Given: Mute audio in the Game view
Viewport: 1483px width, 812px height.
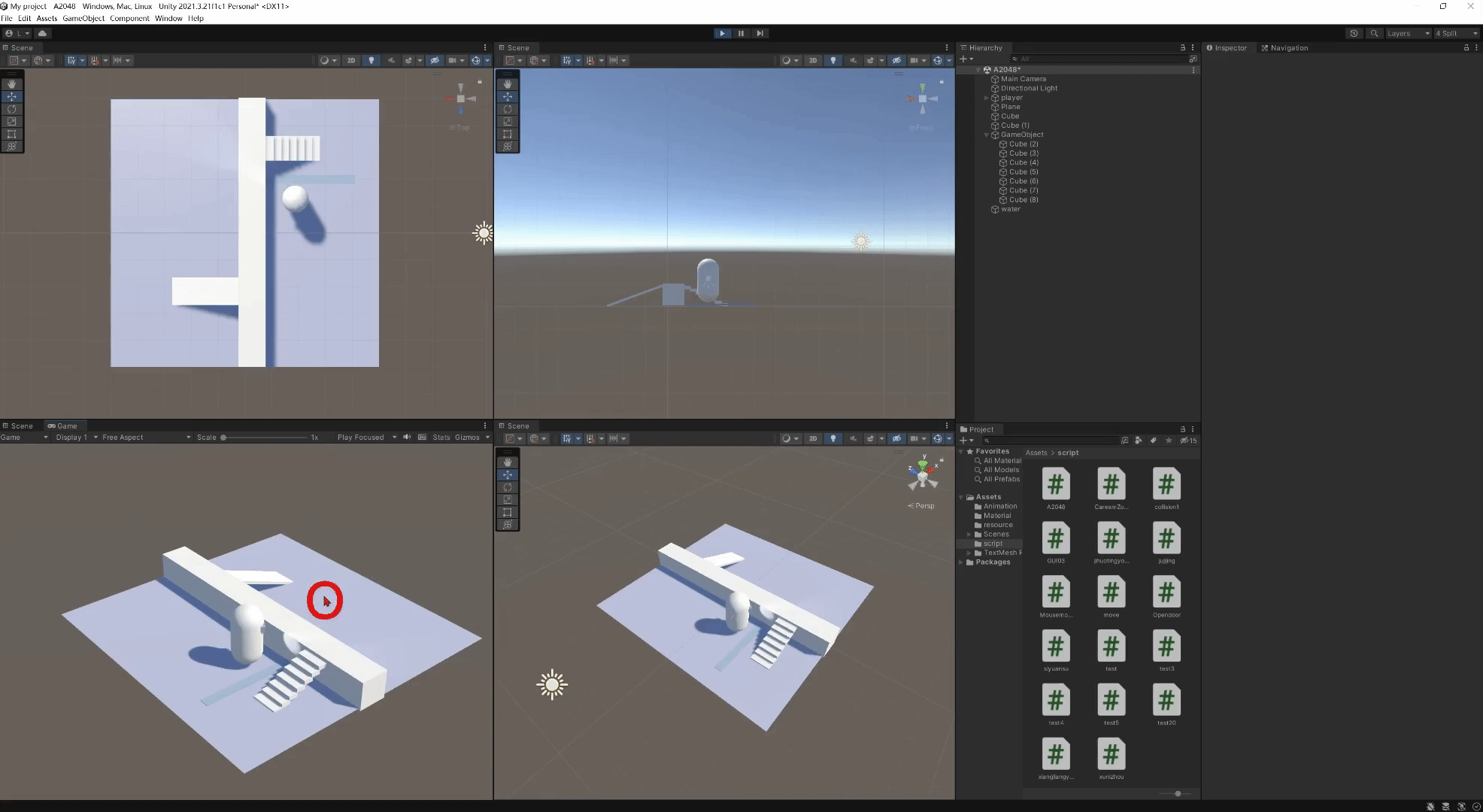Looking at the screenshot, I should [407, 437].
